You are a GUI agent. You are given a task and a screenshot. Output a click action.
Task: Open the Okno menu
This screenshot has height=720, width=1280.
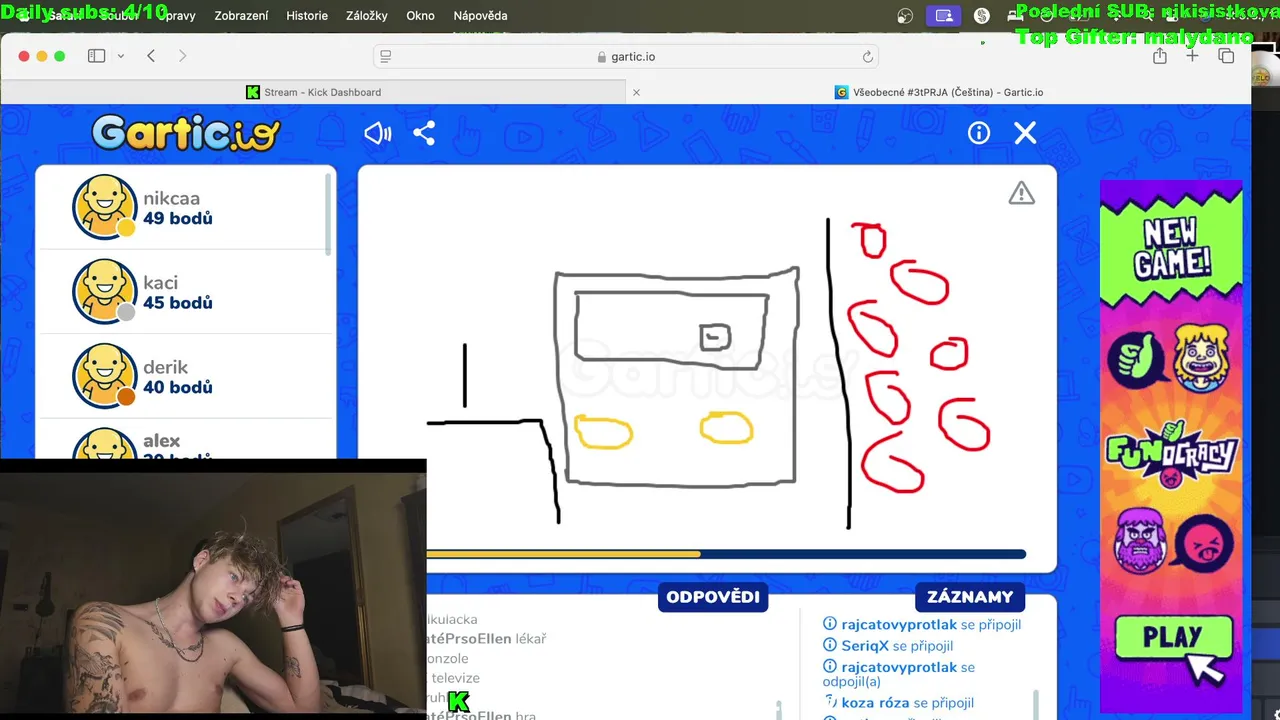[x=420, y=16]
